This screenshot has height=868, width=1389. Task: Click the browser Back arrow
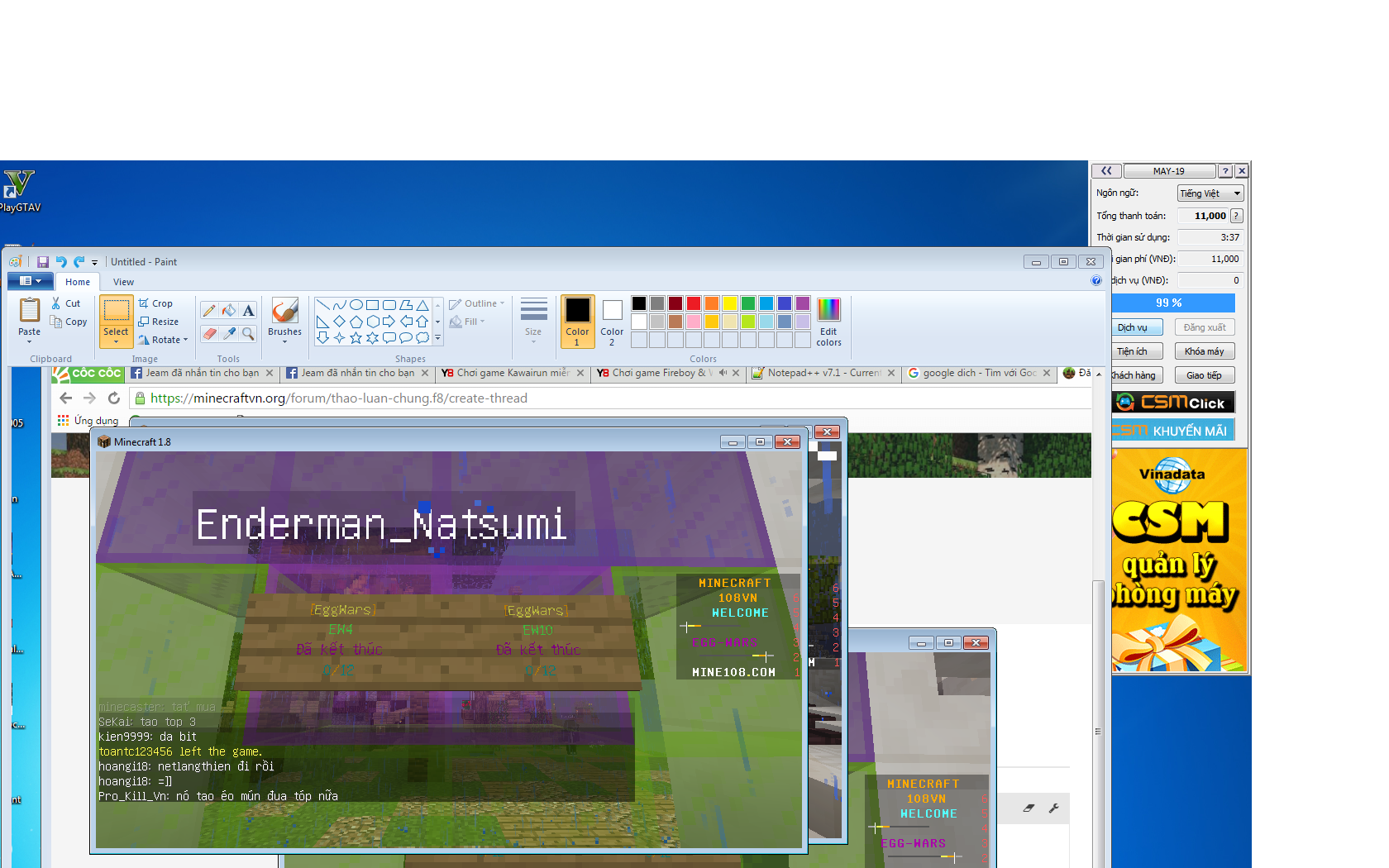66,398
